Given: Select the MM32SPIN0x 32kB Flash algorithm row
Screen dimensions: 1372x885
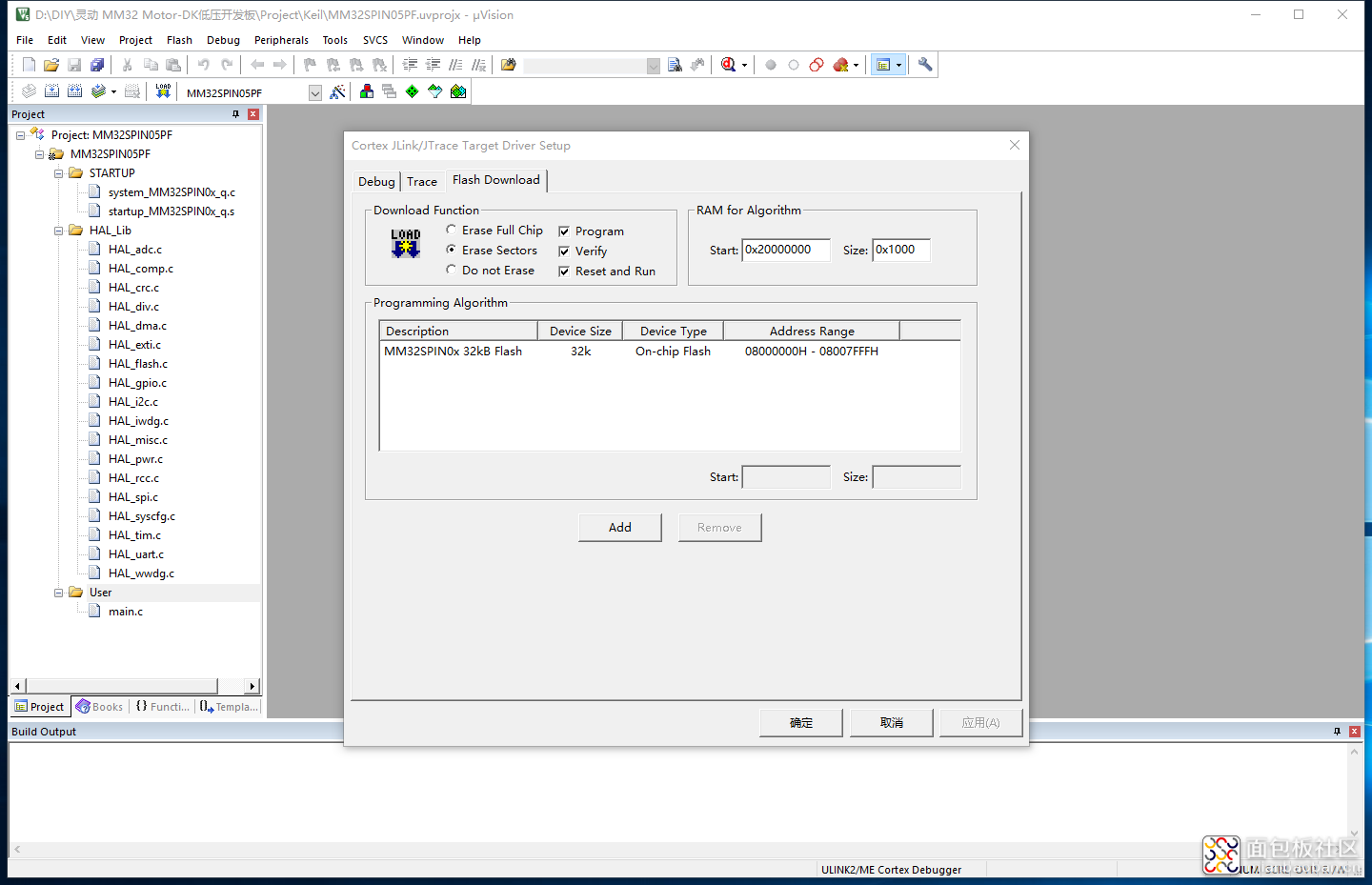Looking at the screenshot, I should [670, 352].
